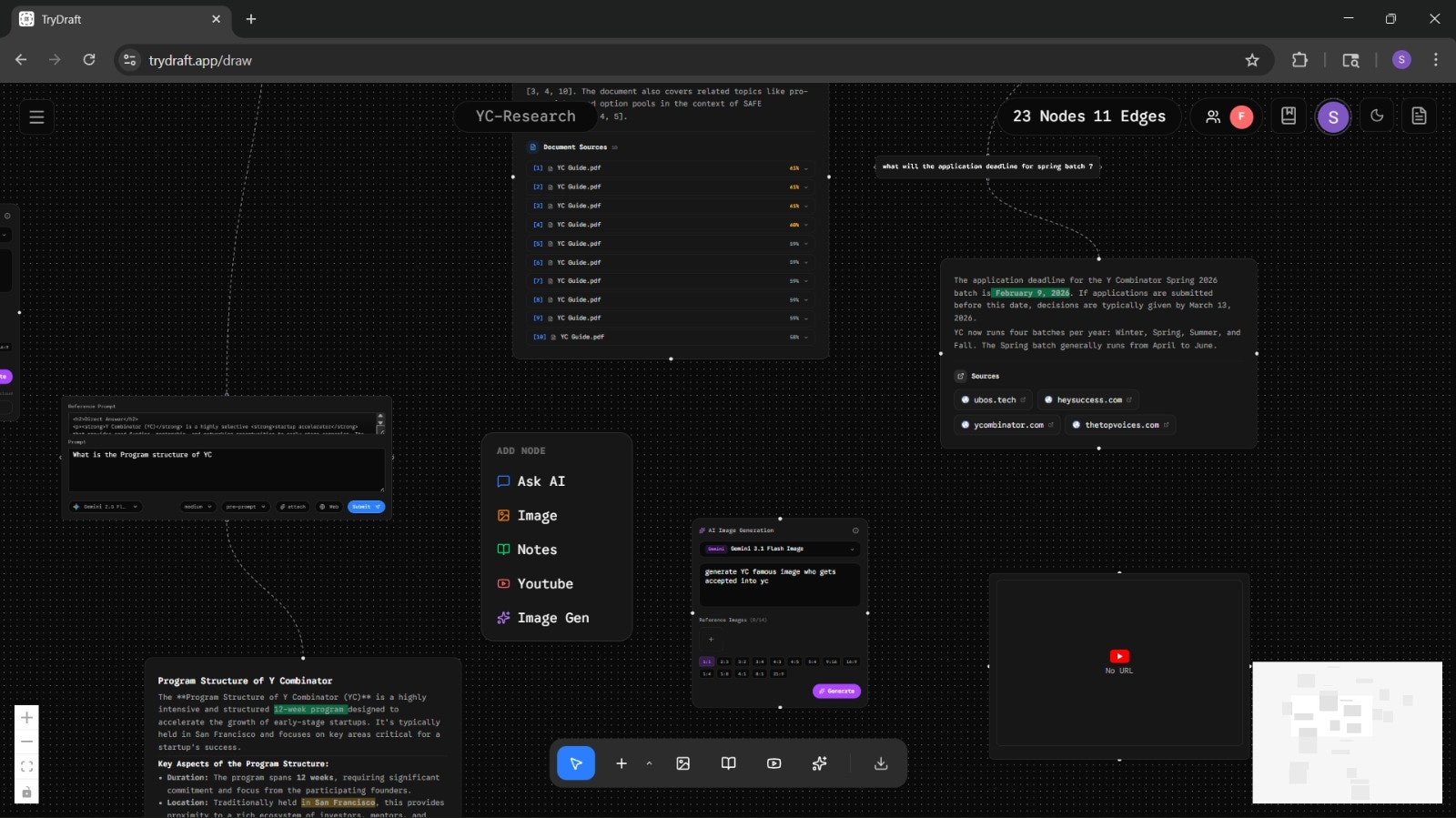Screen dimensions: 1456x818
Task: Expand source [10] YC Guide.pdf row
Action: pos(671,337)
